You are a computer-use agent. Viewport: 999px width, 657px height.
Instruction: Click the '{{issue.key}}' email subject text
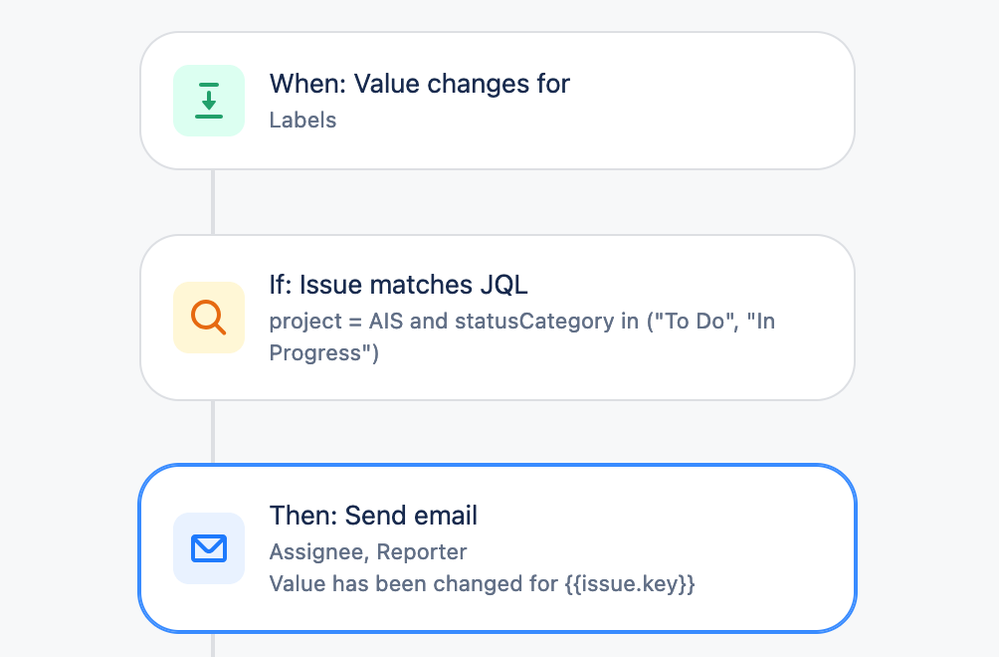[625, 584]
